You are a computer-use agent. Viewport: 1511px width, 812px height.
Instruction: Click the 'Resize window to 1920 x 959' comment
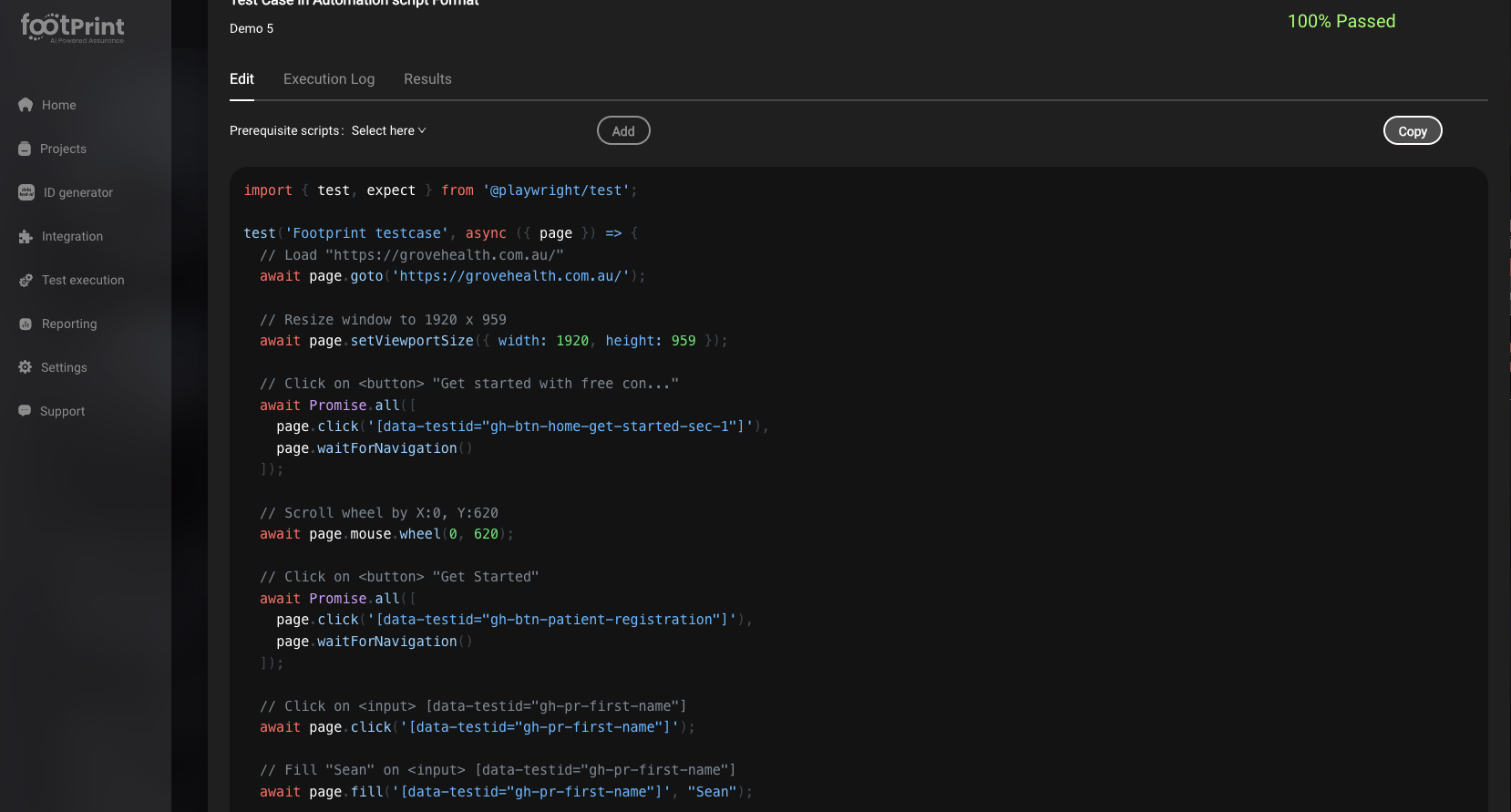(383, 320)
